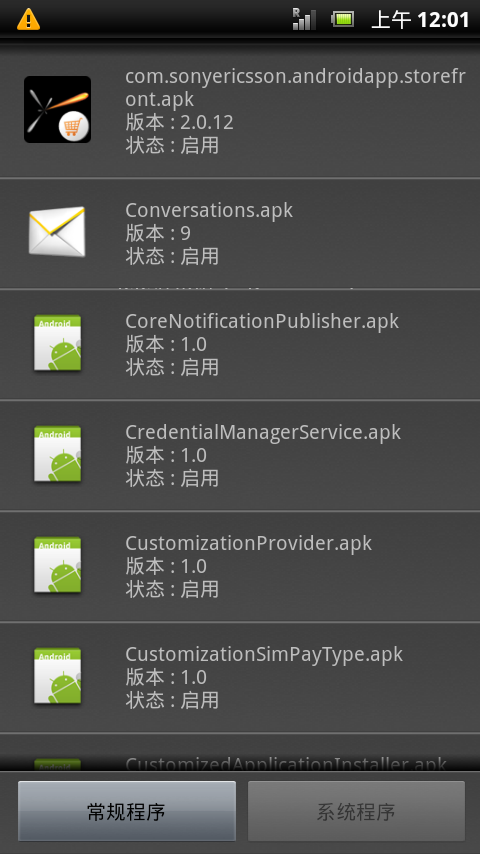This screenshot has height=854, width=480.
Task: Tap the CoreNotificationPublisher Android icon
Action: 57,343
